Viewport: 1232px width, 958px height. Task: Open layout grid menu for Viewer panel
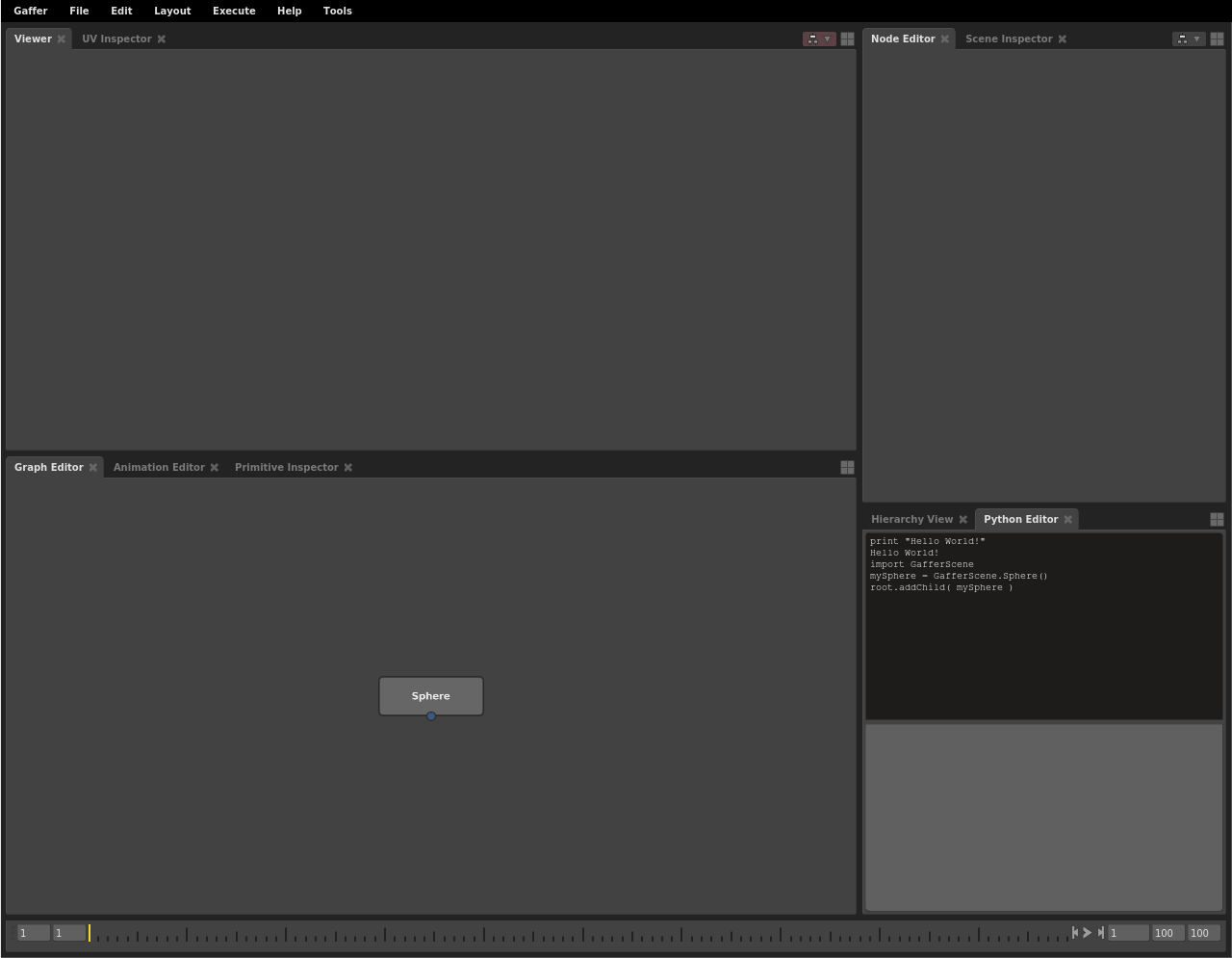pos(847,39)
